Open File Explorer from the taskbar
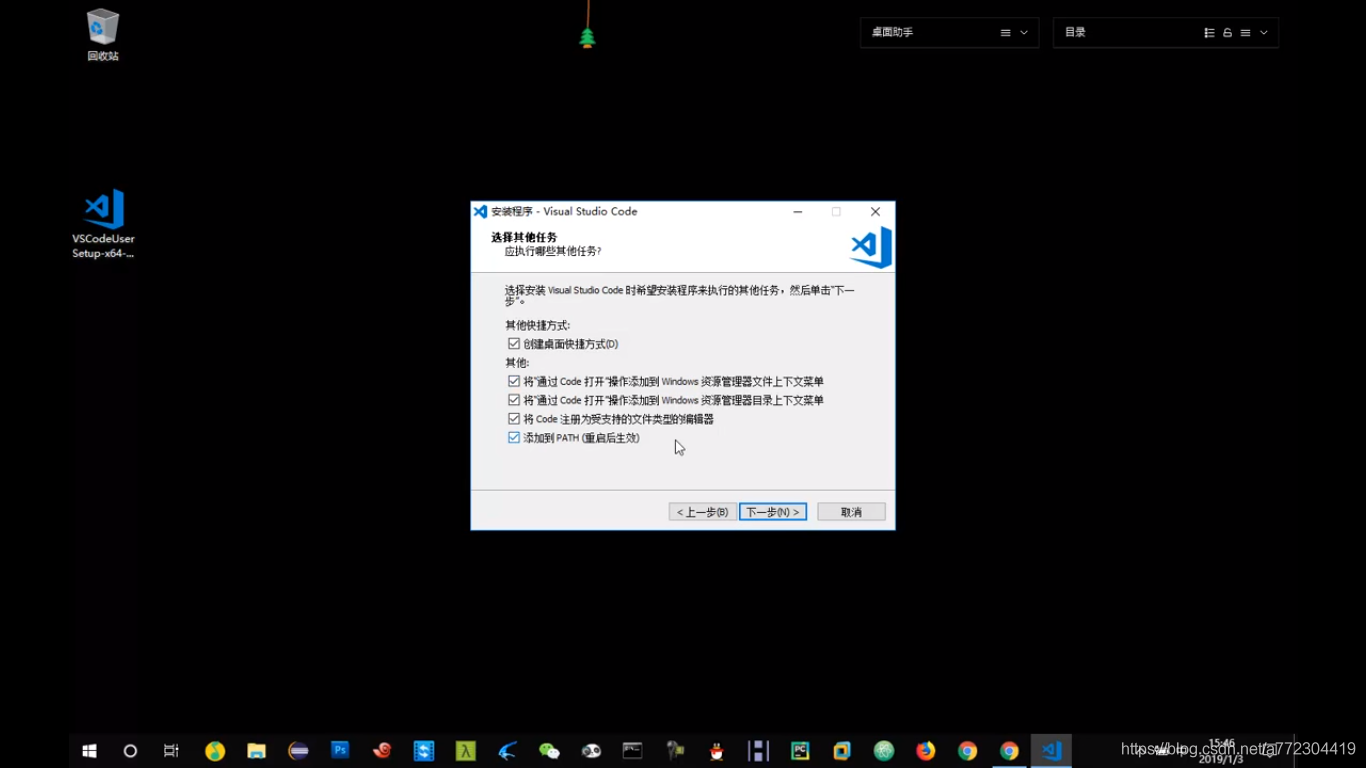 [x=257, y=751]
